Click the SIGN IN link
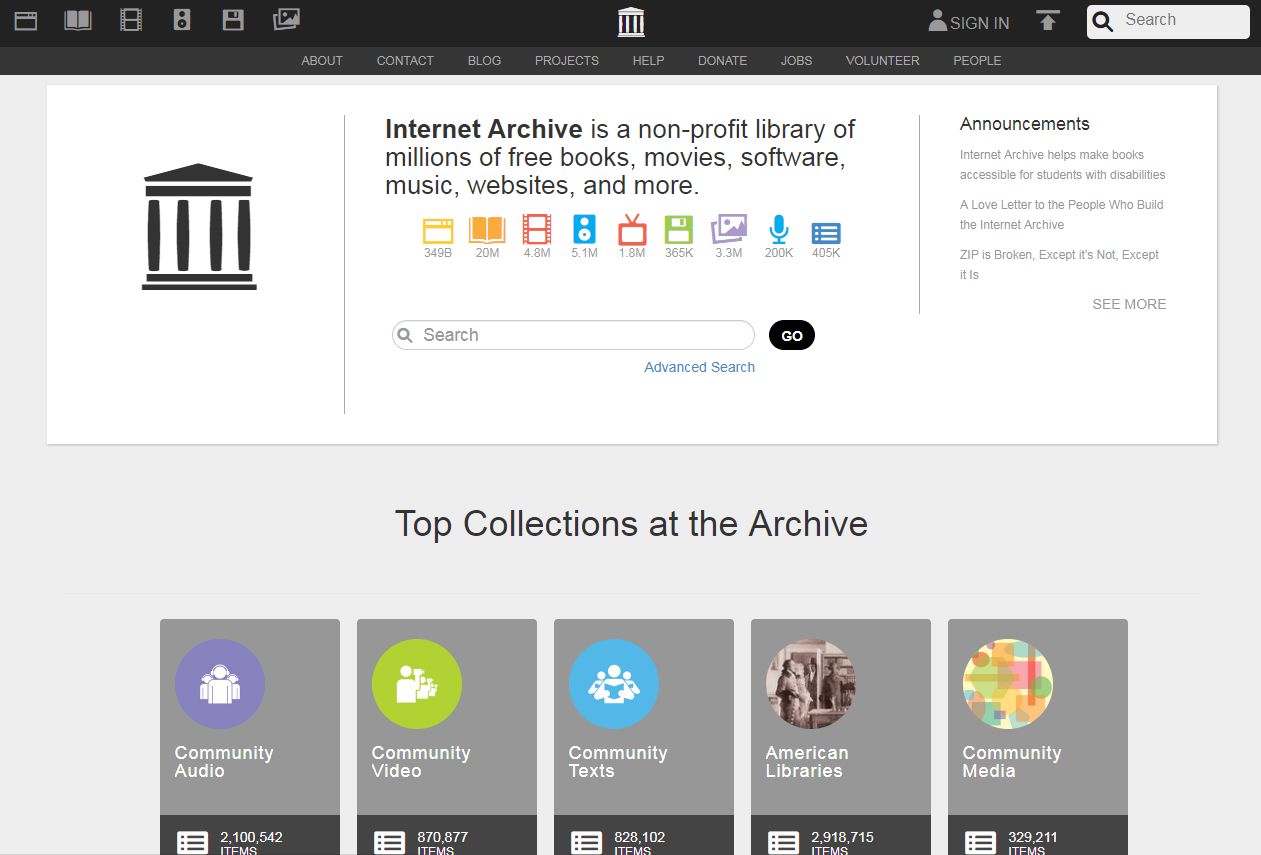1261x855 pixels. click(x=979, y=23)
